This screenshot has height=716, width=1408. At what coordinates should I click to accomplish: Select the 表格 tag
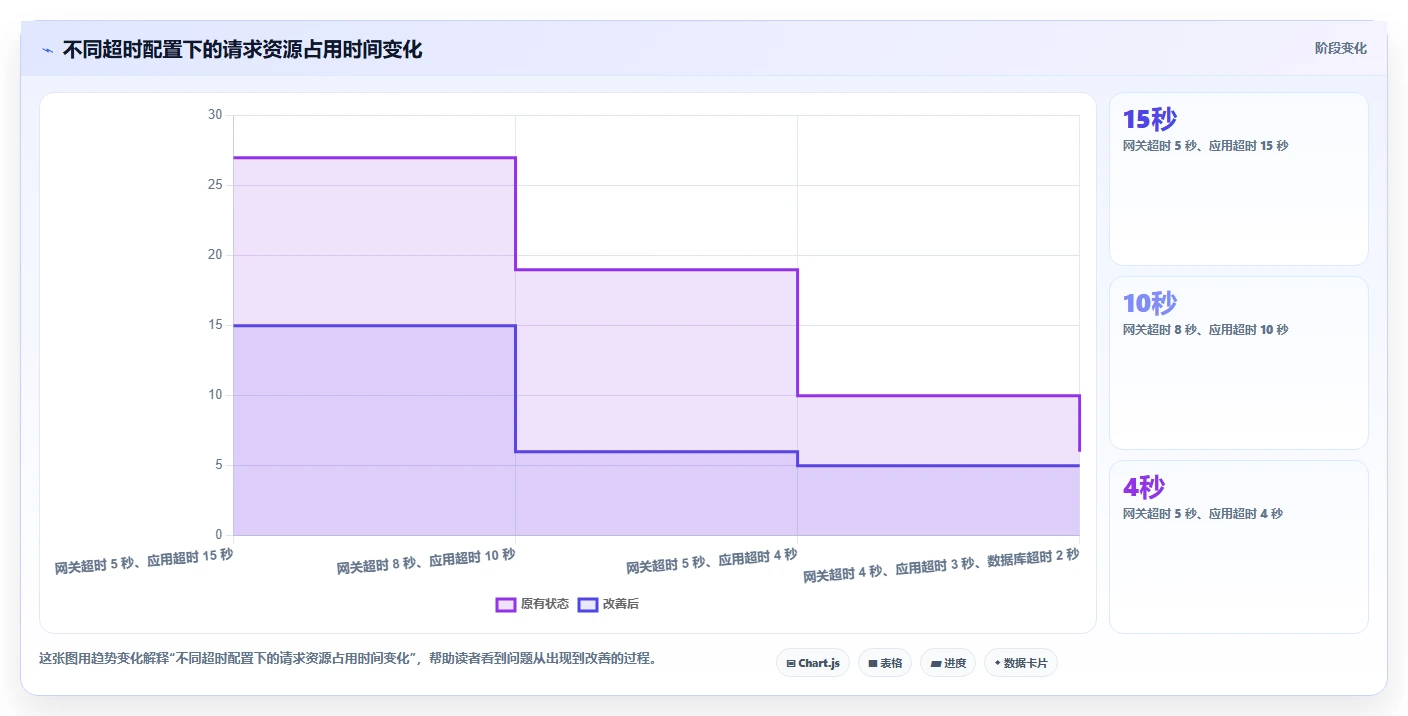click(885, 663)
